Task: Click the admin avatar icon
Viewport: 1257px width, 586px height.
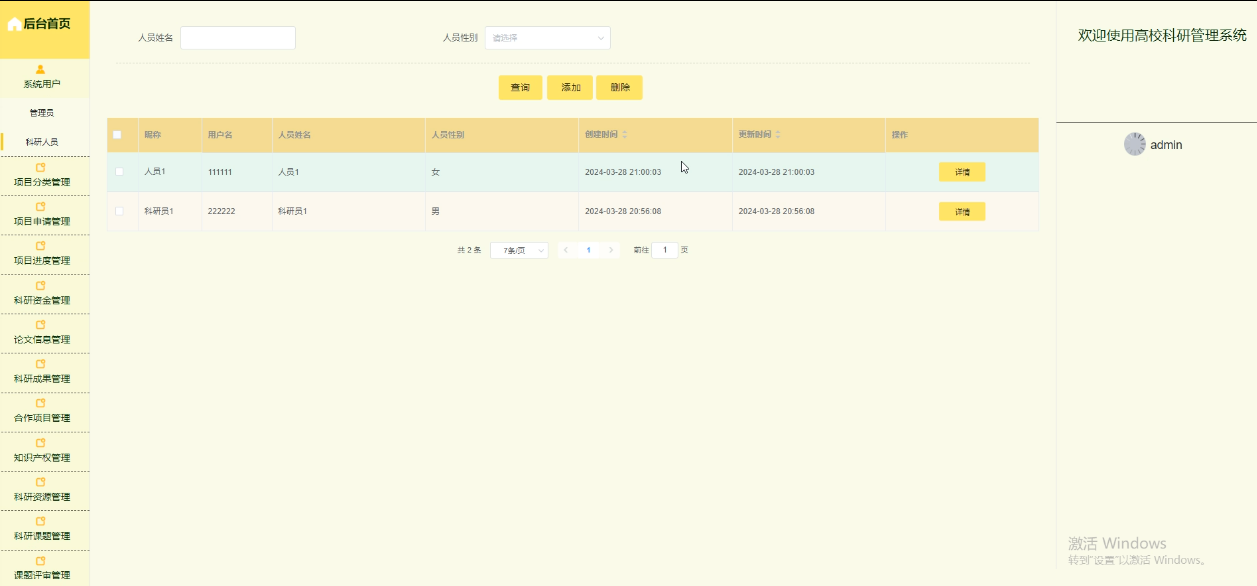Action: (x=1135, y=144)
